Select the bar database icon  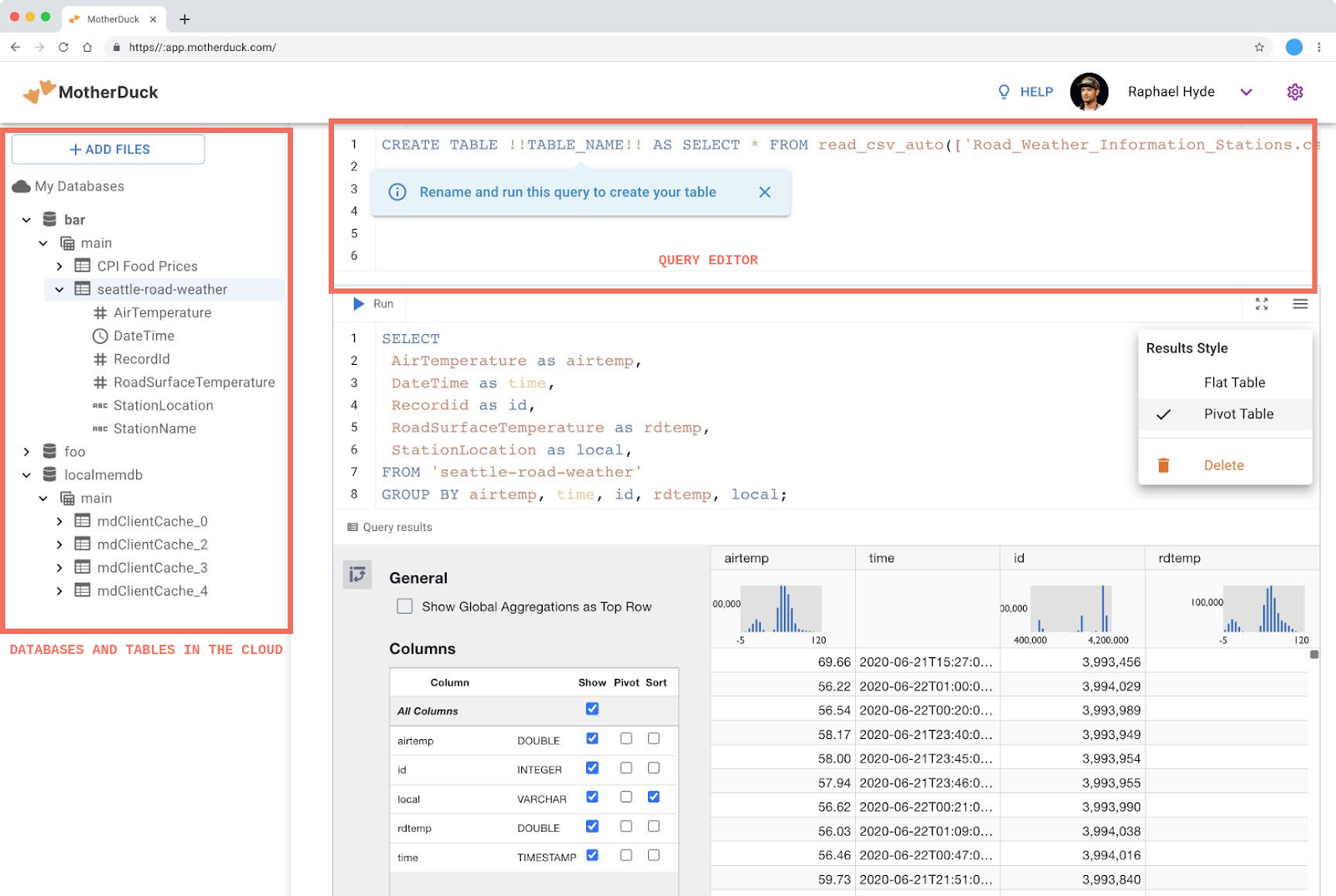[x=50, y=220]
